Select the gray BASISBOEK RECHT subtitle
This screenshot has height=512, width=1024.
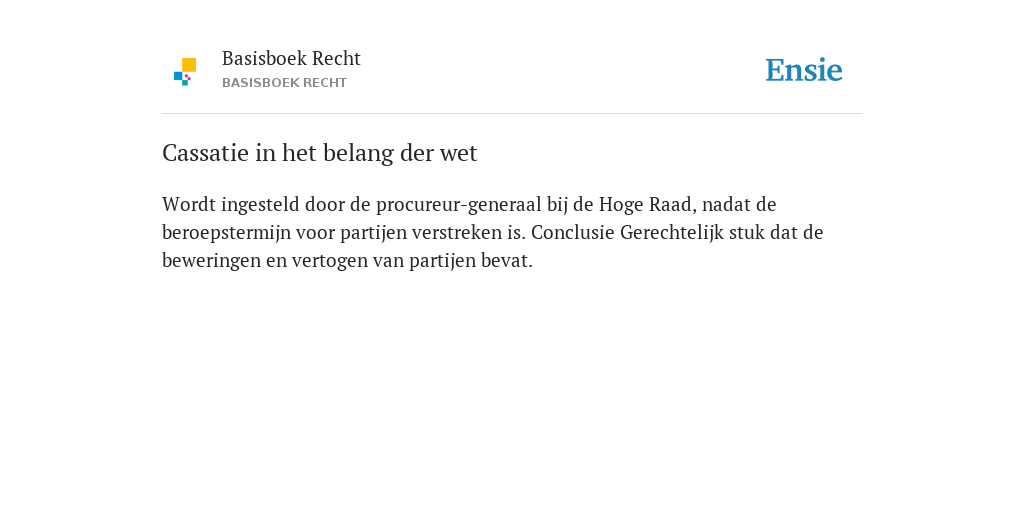coord(284,83)
